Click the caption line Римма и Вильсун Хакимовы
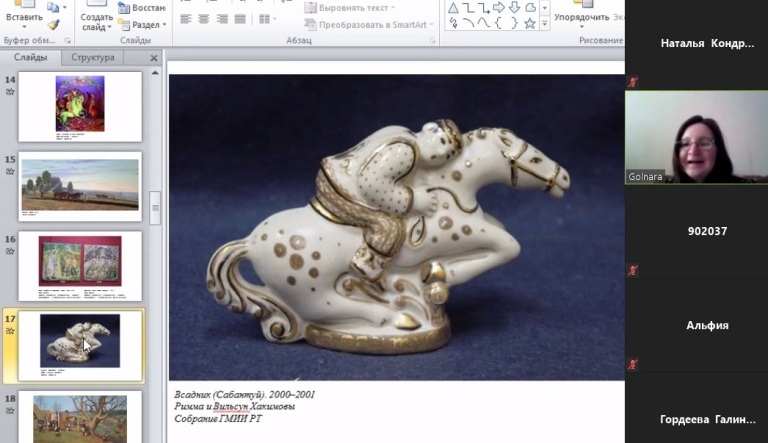The image size is (768, 443). pos(235,407)
